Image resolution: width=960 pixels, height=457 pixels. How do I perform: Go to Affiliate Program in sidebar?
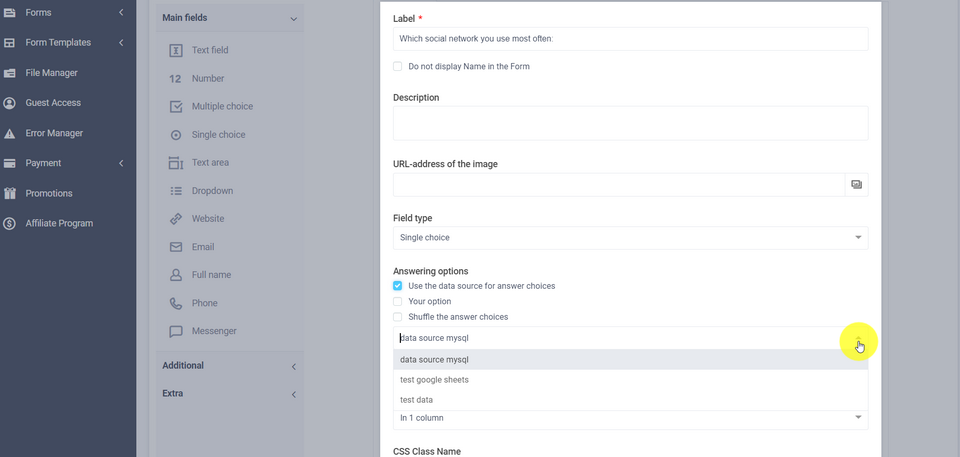[x=59, y=223]
